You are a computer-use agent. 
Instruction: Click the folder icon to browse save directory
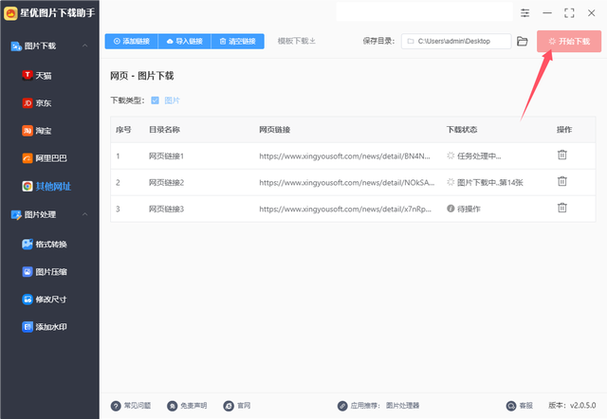coord(522,41)
